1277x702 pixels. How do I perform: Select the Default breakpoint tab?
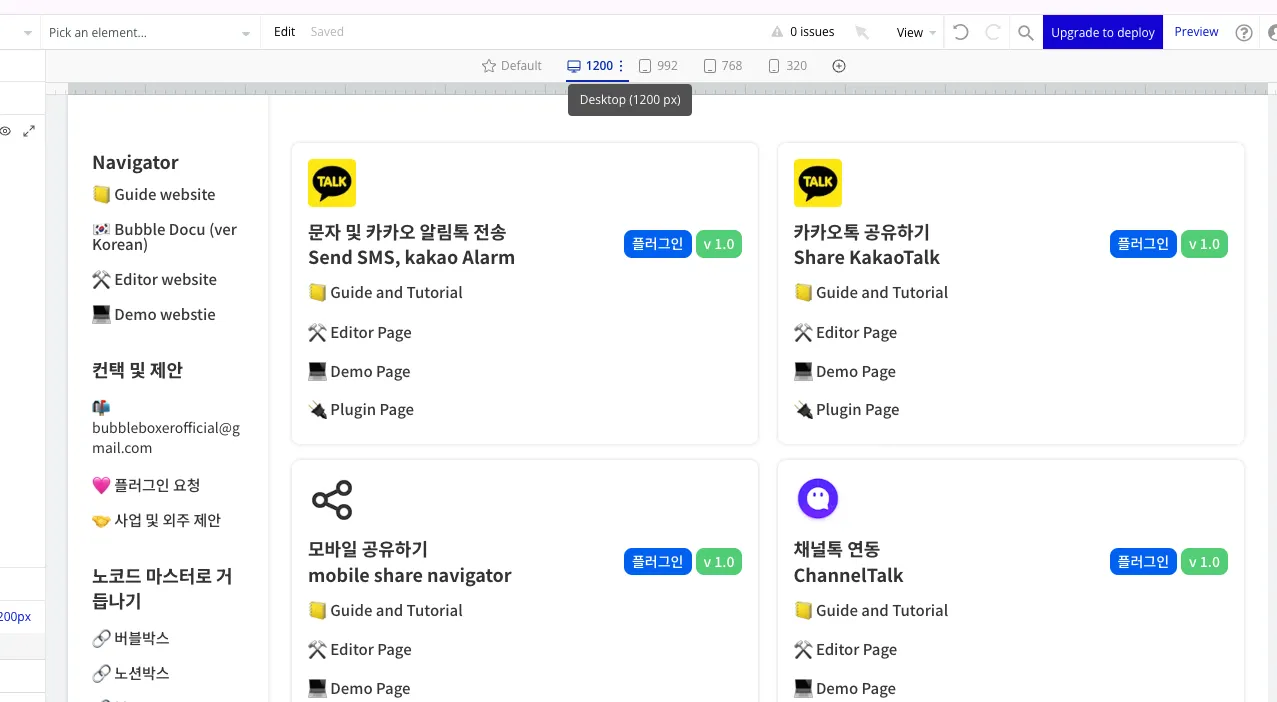[x=511, y=66]
